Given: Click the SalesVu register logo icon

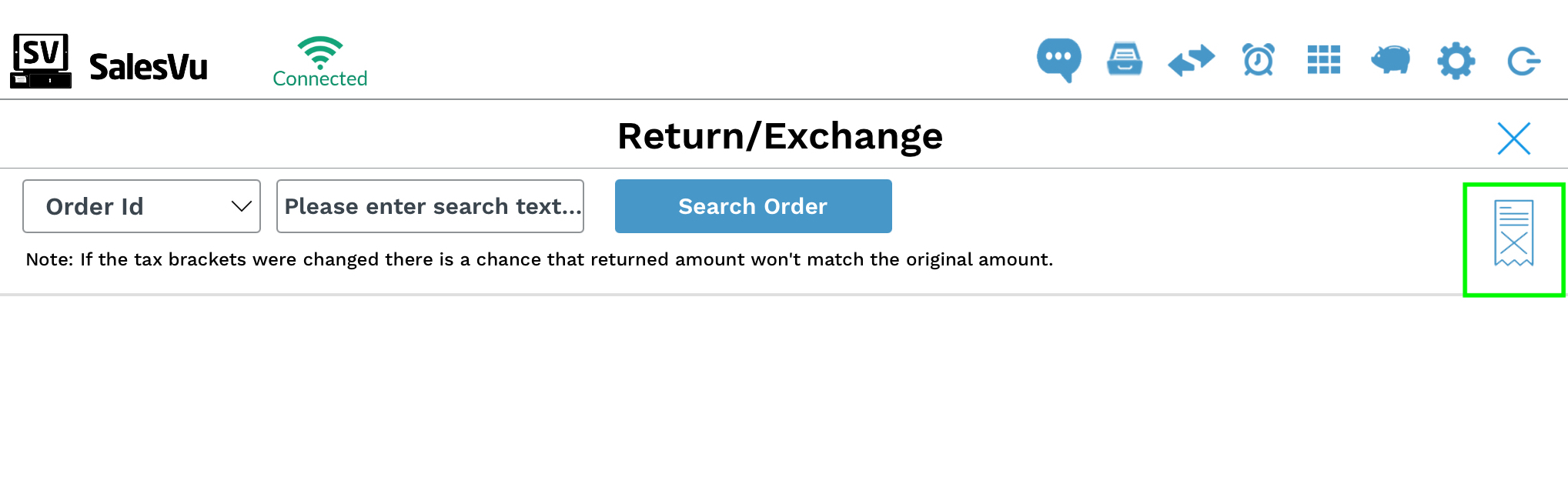Looking at the screenshot, I should (x=41, y=61).
